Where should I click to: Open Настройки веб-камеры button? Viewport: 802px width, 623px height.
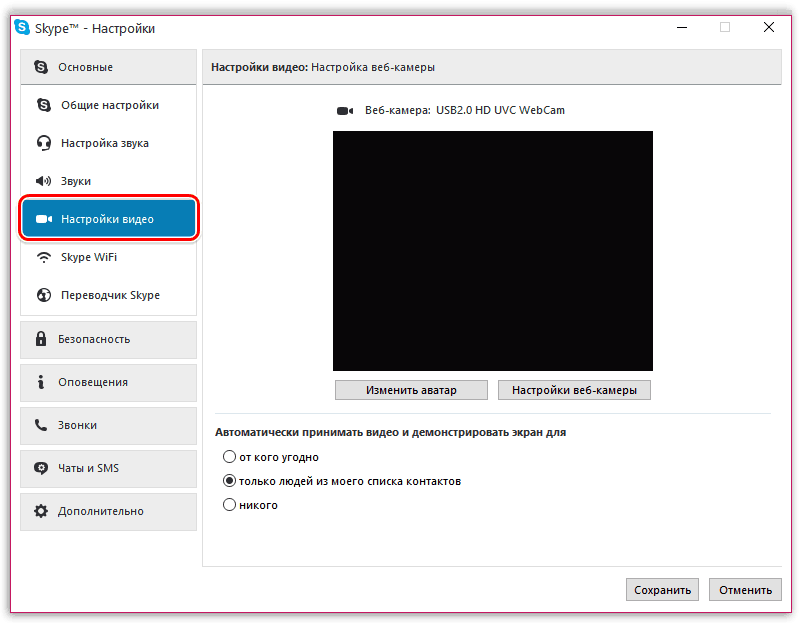click(574, 390)
